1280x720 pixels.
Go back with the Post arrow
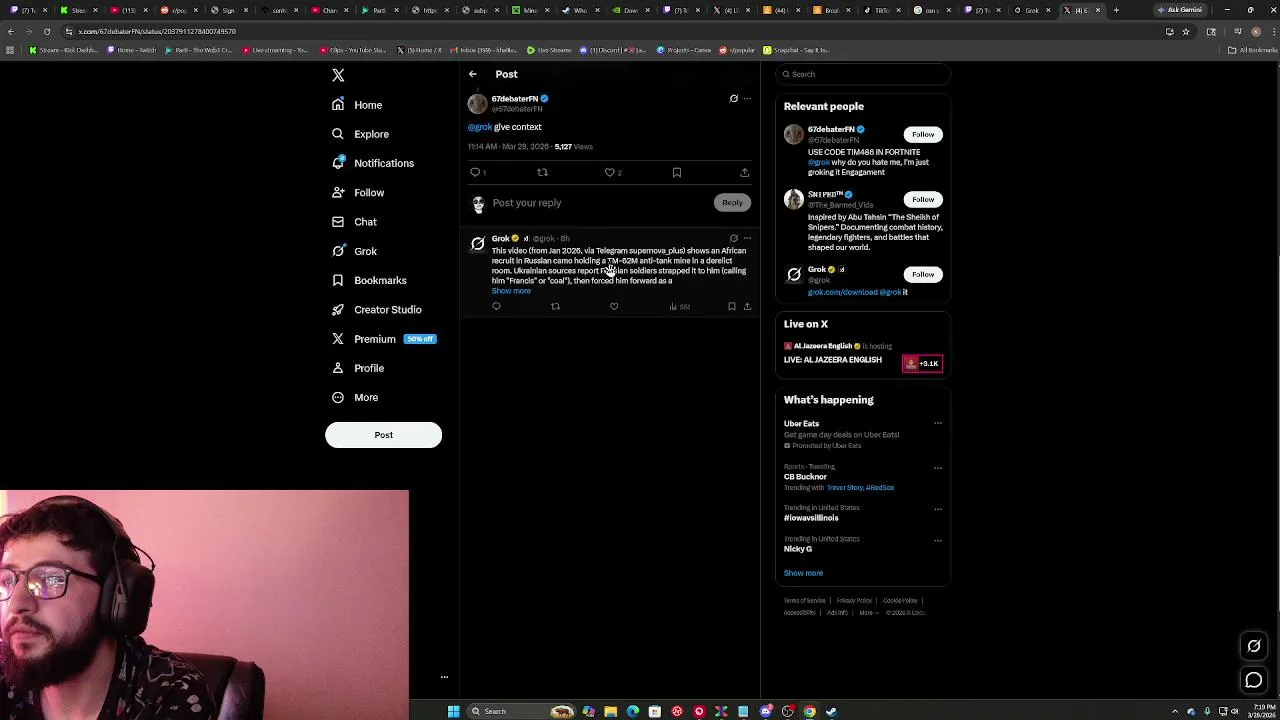point(473,74)
